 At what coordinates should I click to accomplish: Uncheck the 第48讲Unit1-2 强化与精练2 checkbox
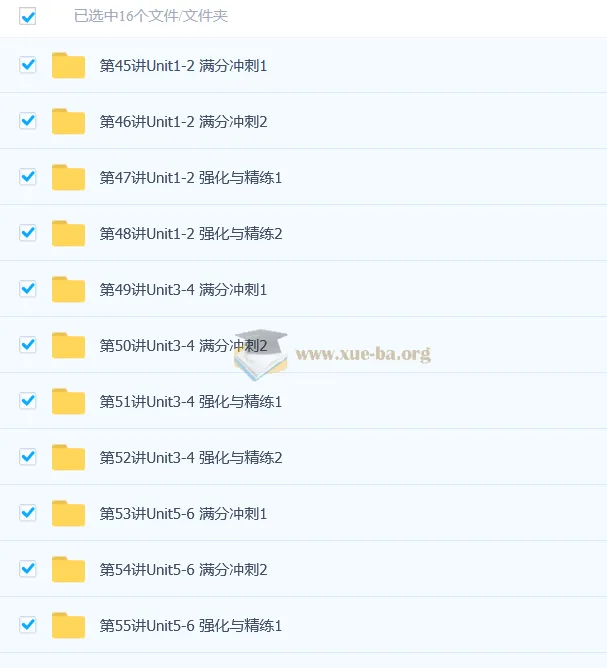tap(28, 233)
